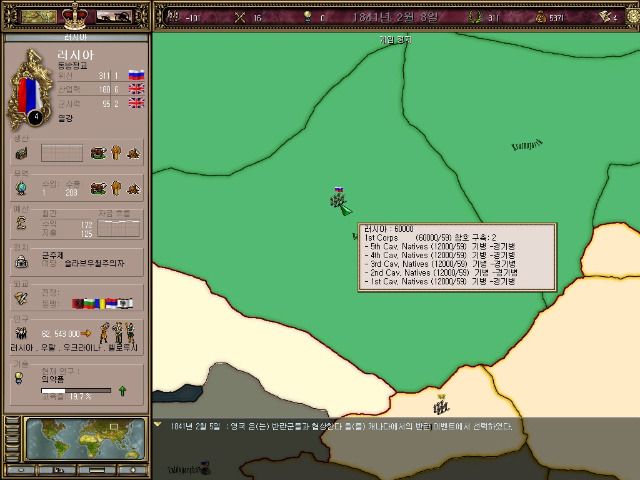This screenshot has height=480, width=640.
Task: Click the rightmost dot button below minimap
Action: click(x=133, y=470)
